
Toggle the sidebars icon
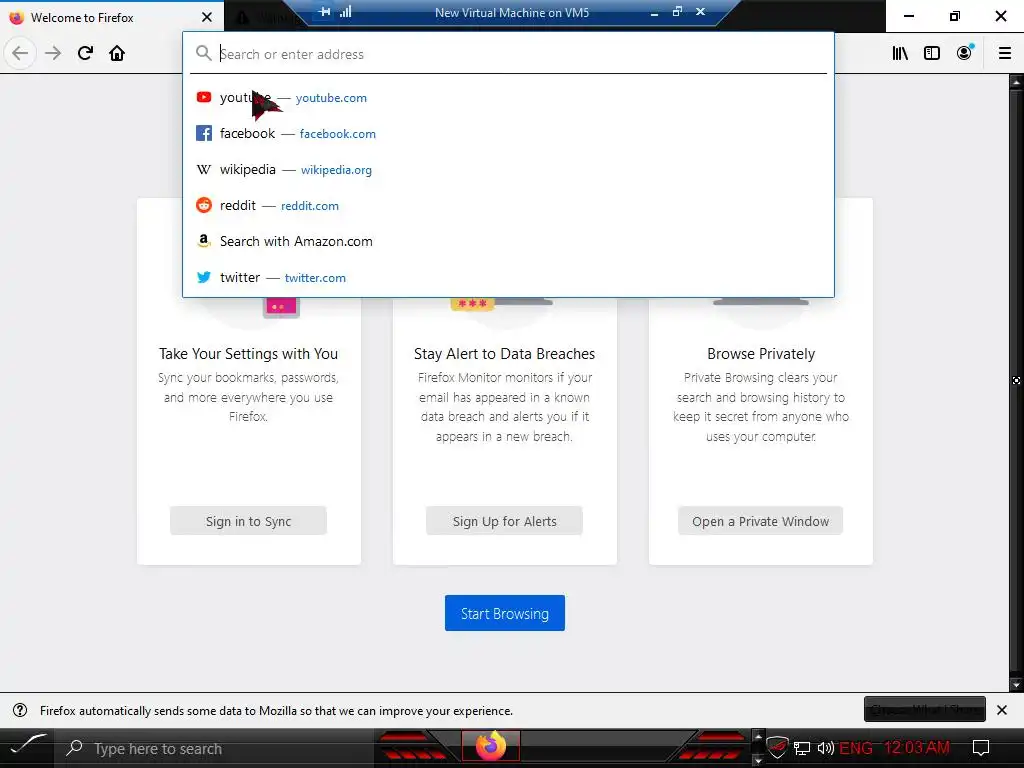pyautogui.click(x=932, y=53)
